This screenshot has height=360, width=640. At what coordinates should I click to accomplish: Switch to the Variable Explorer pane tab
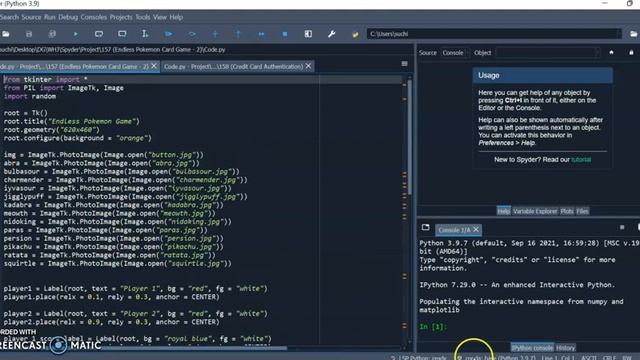coord(535,211)
